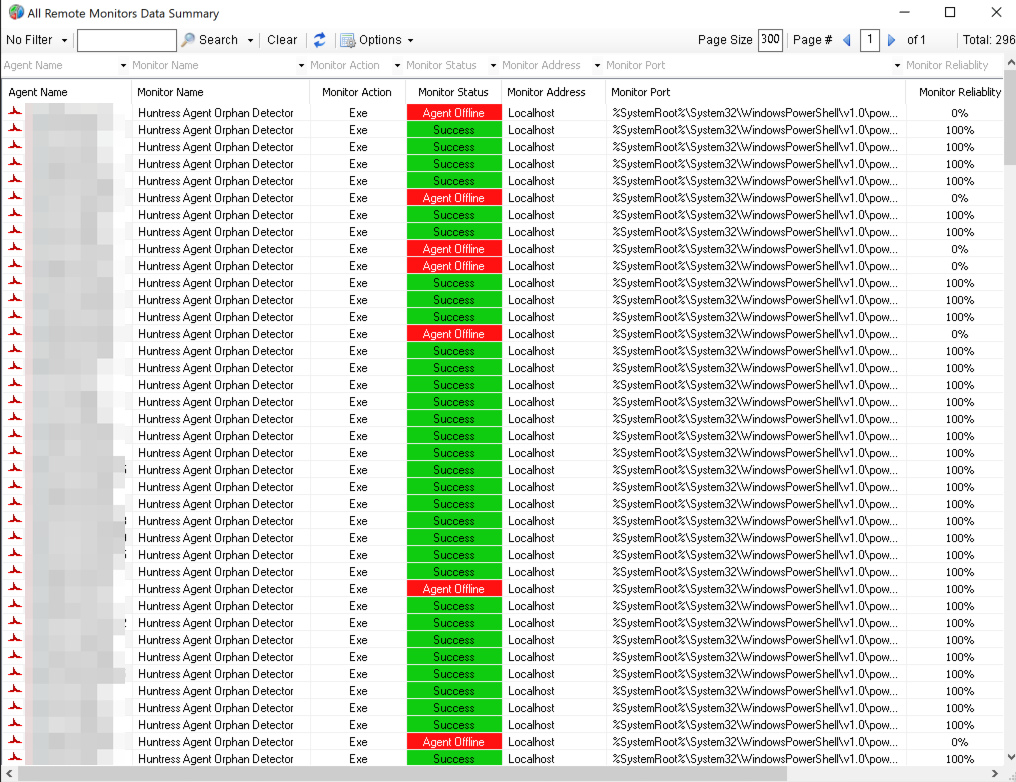Focus the search text box

point(126,40)
